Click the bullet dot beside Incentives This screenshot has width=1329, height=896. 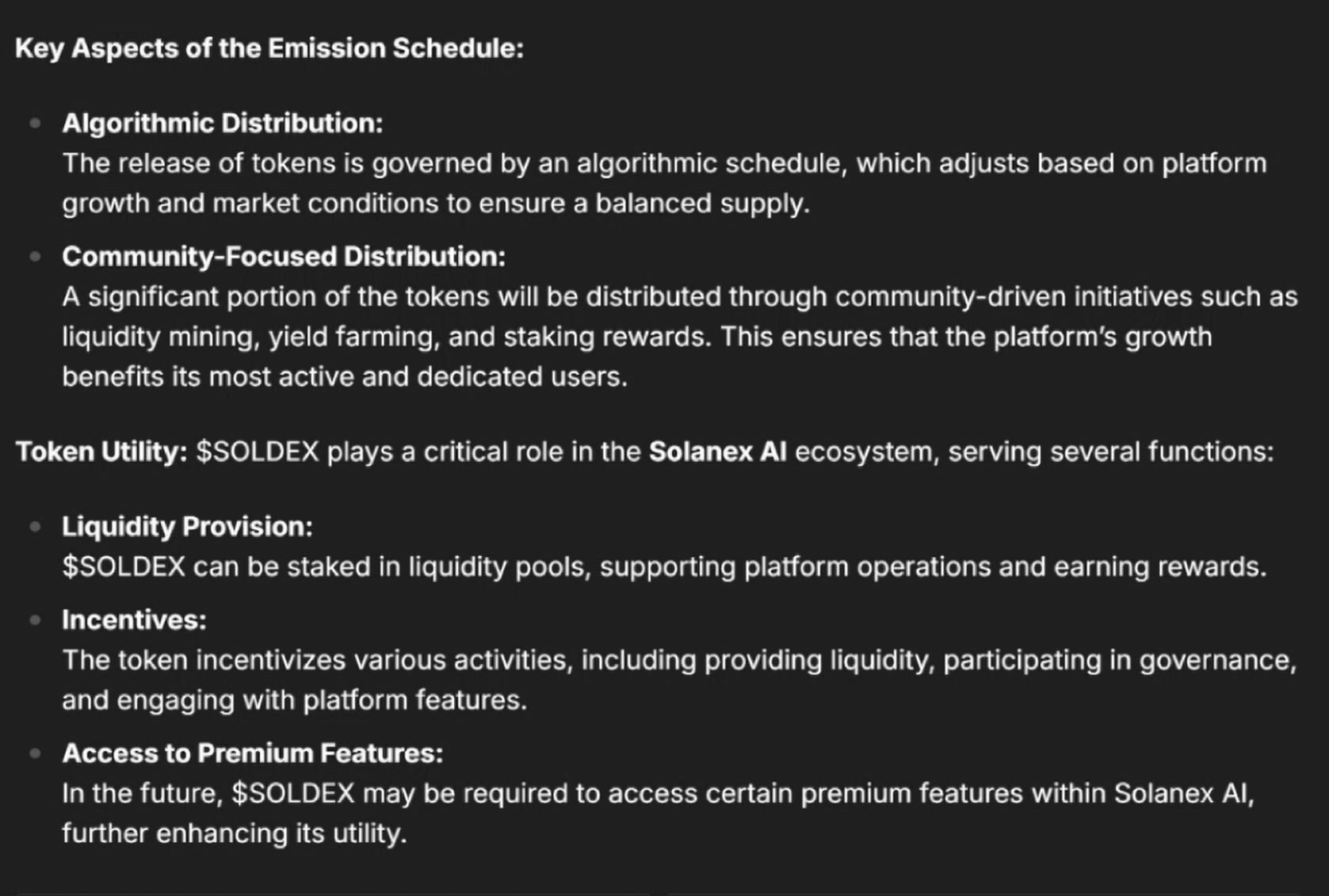tap(35, 620)
